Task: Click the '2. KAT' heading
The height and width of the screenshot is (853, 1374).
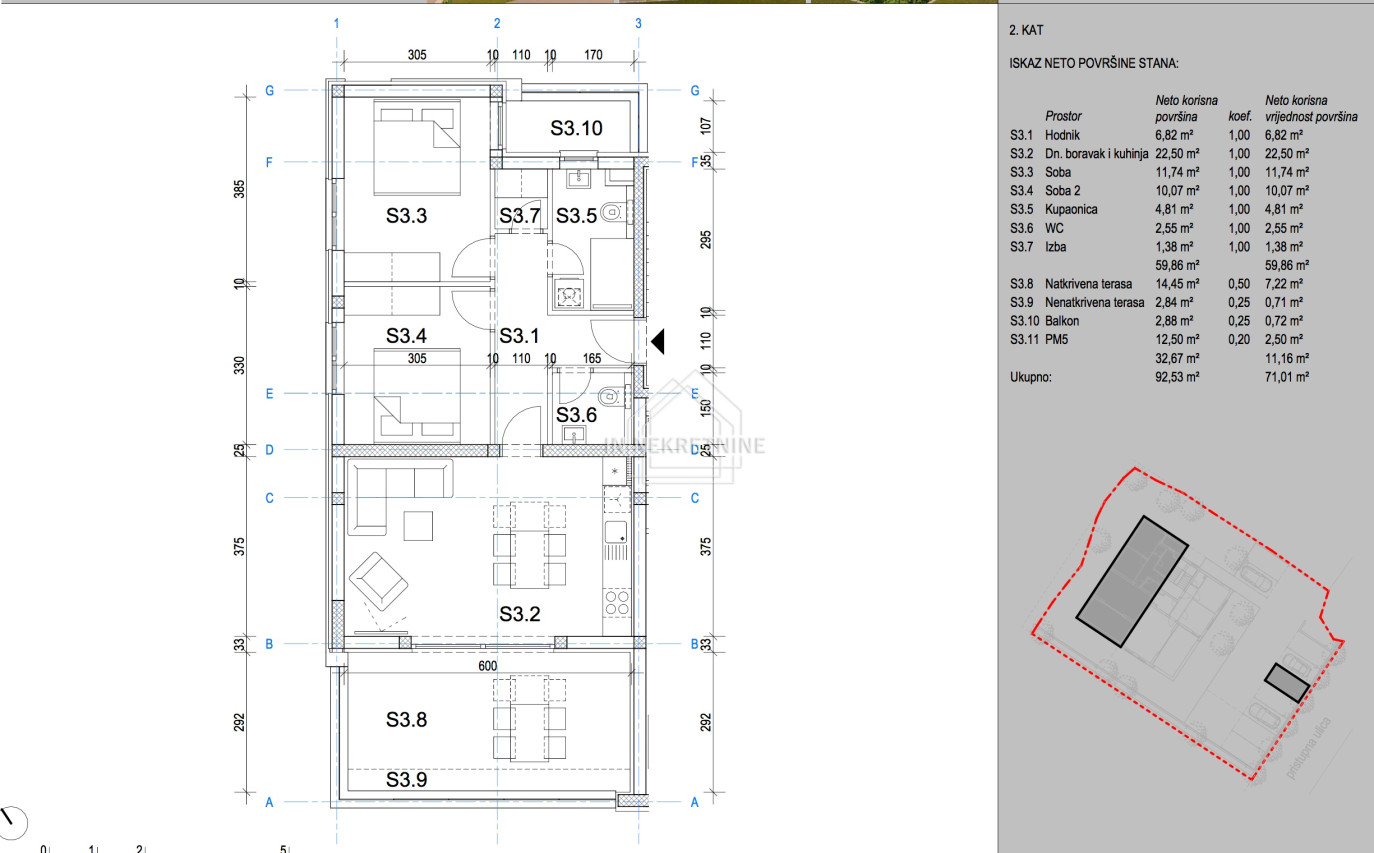Action: click(1027, 32)
